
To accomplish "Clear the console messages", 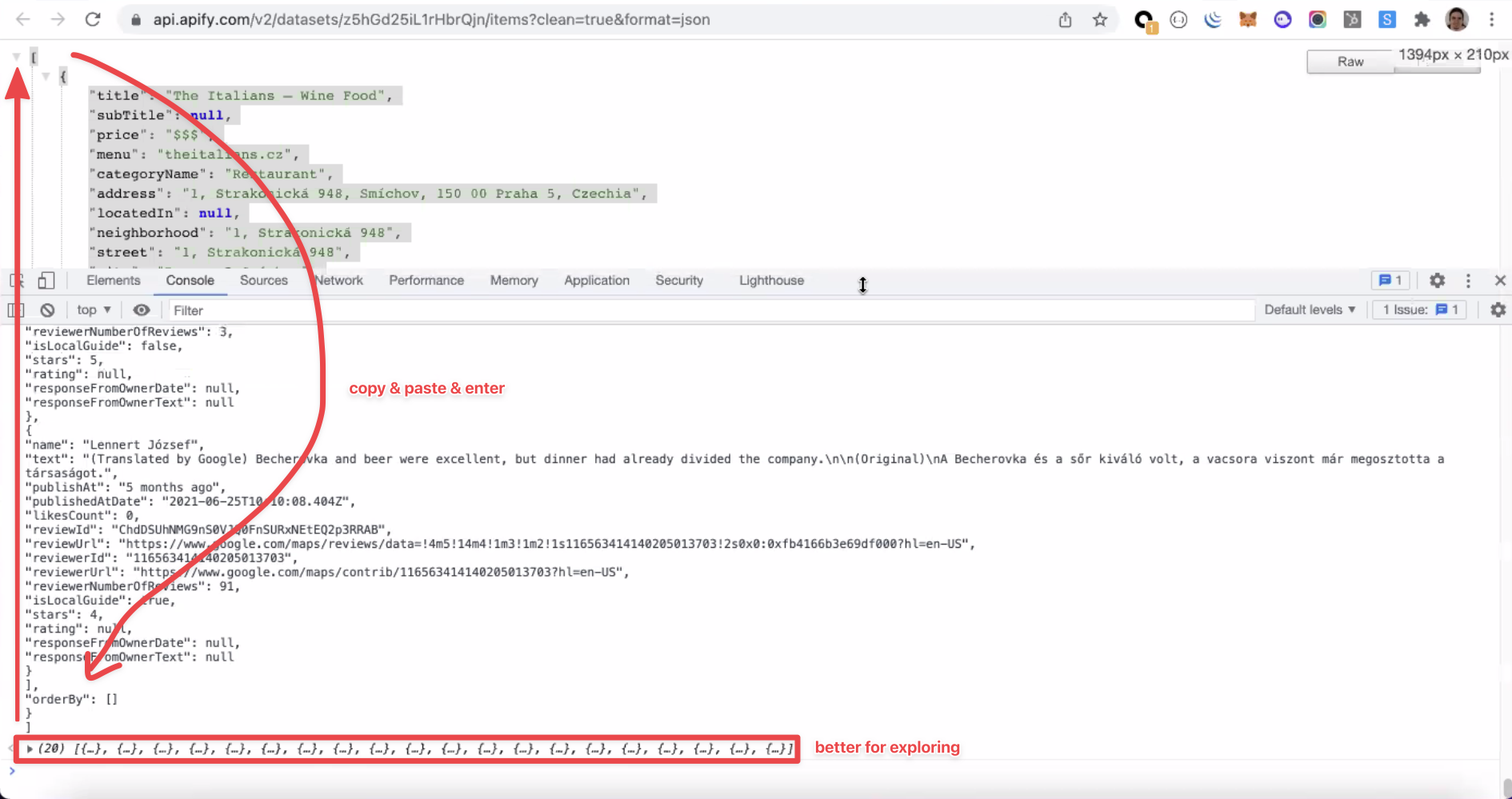I will (x=47, y=310).
